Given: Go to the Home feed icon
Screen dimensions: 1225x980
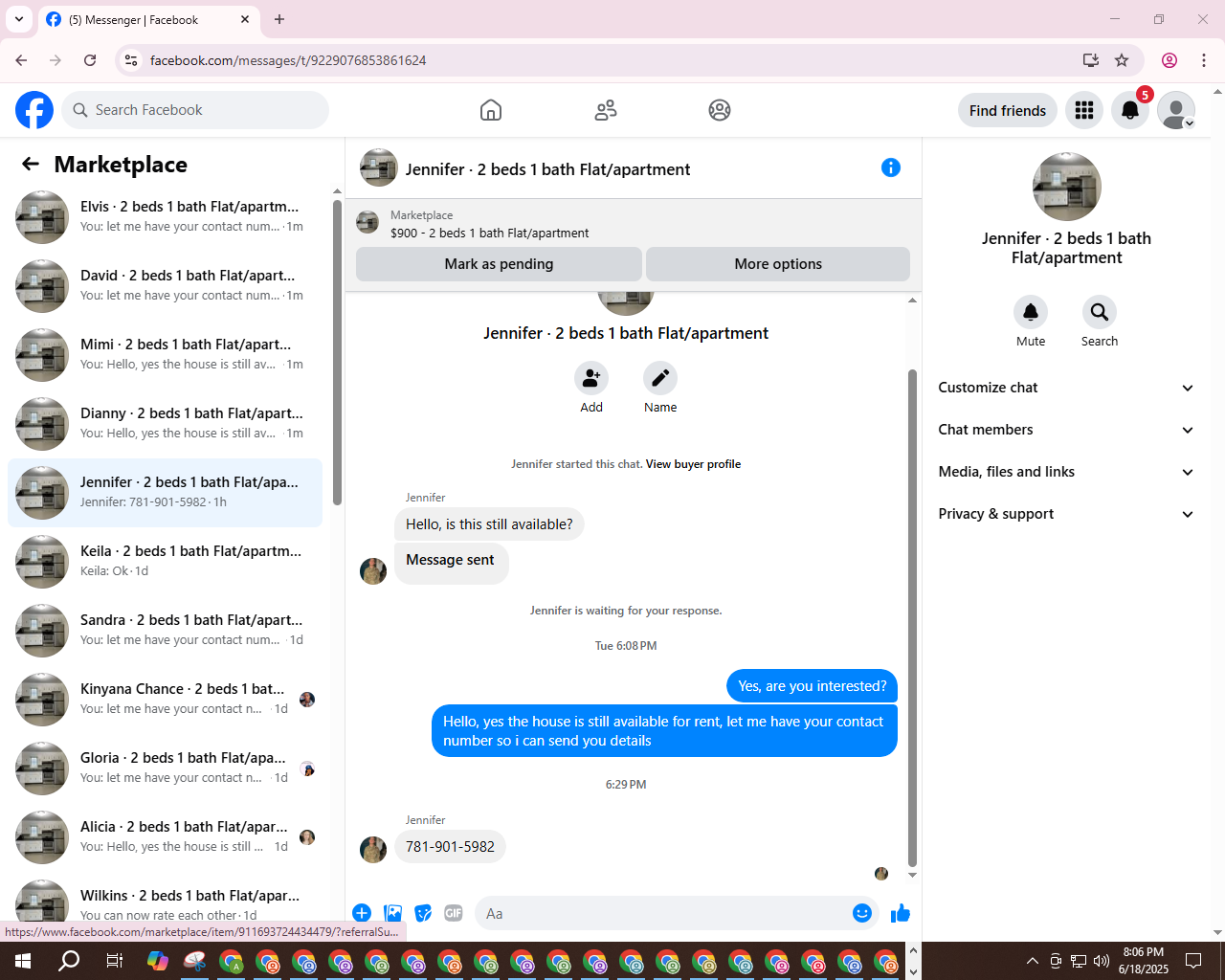Looking at the screenshot, I should (x=491, y=110).
